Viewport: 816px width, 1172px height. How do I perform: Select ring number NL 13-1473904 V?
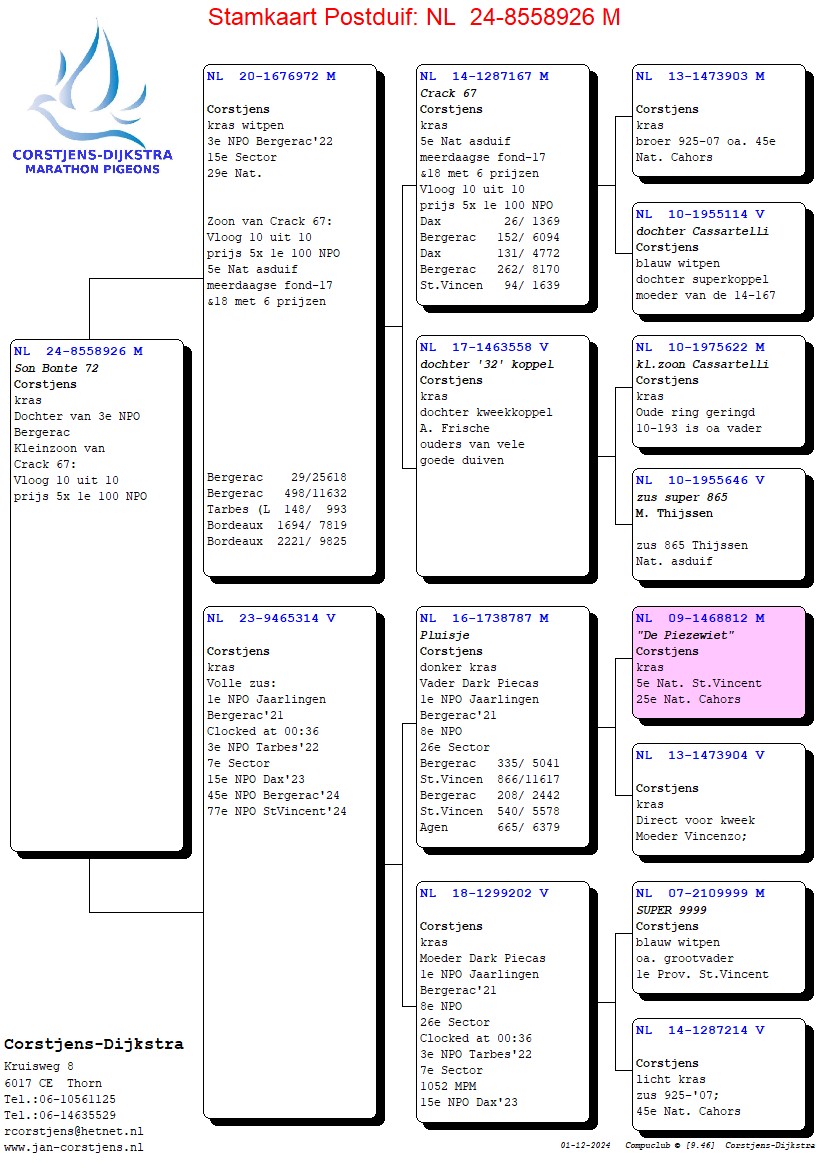click(700, 755)
